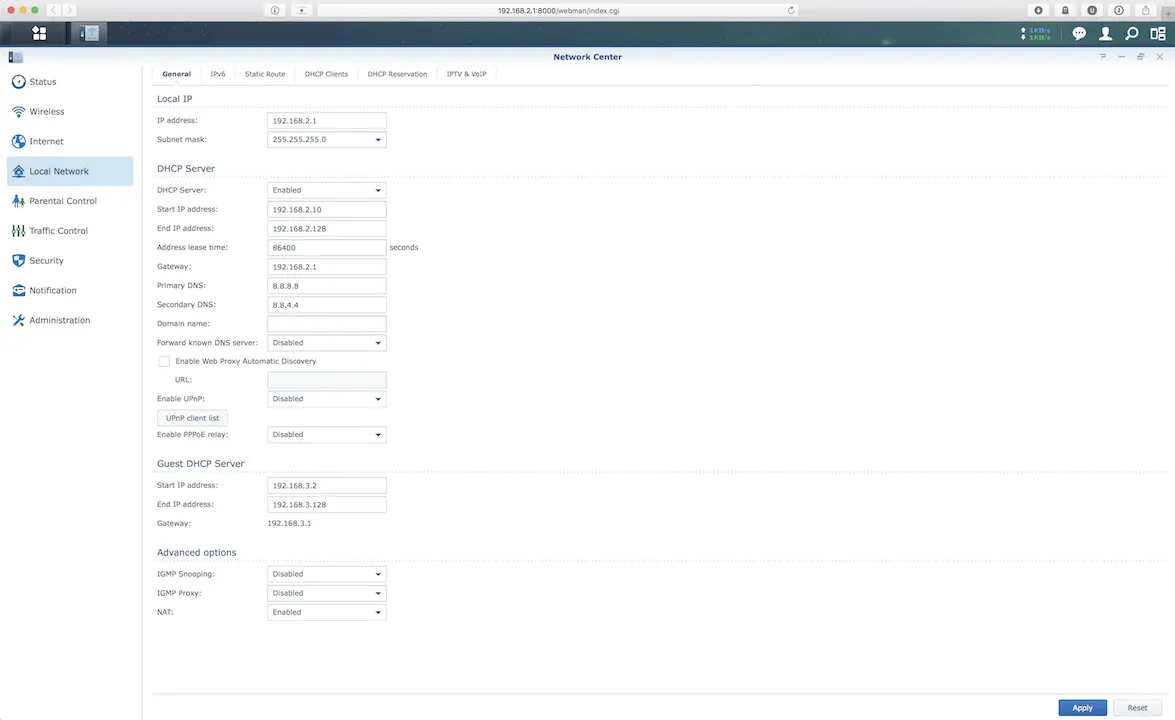Image resolution: width=1175 pixels, height=720 pixels.
Task: Click the Security shield icon
Action: (x=19, y=261)
